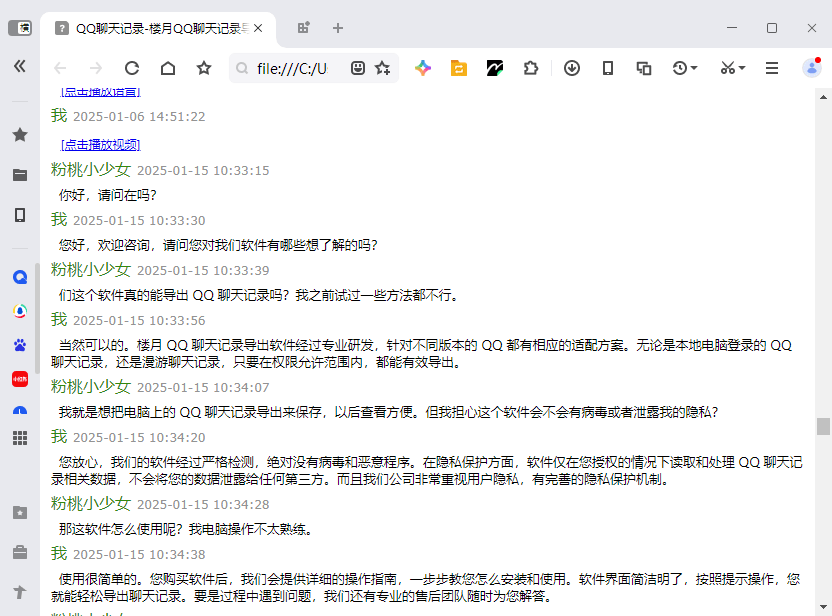The height and width of the screenshot is (616, 832).
Task: Go to browser home page
Action: [x=168, y=68]
